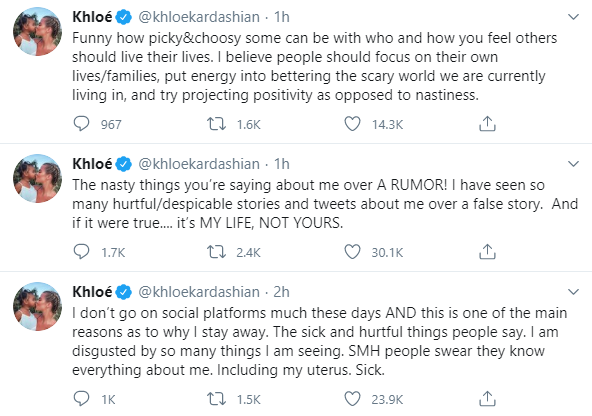
Task: Open more options chevron on first tweet
Action: pyautogui.click(x=574, y=17)
